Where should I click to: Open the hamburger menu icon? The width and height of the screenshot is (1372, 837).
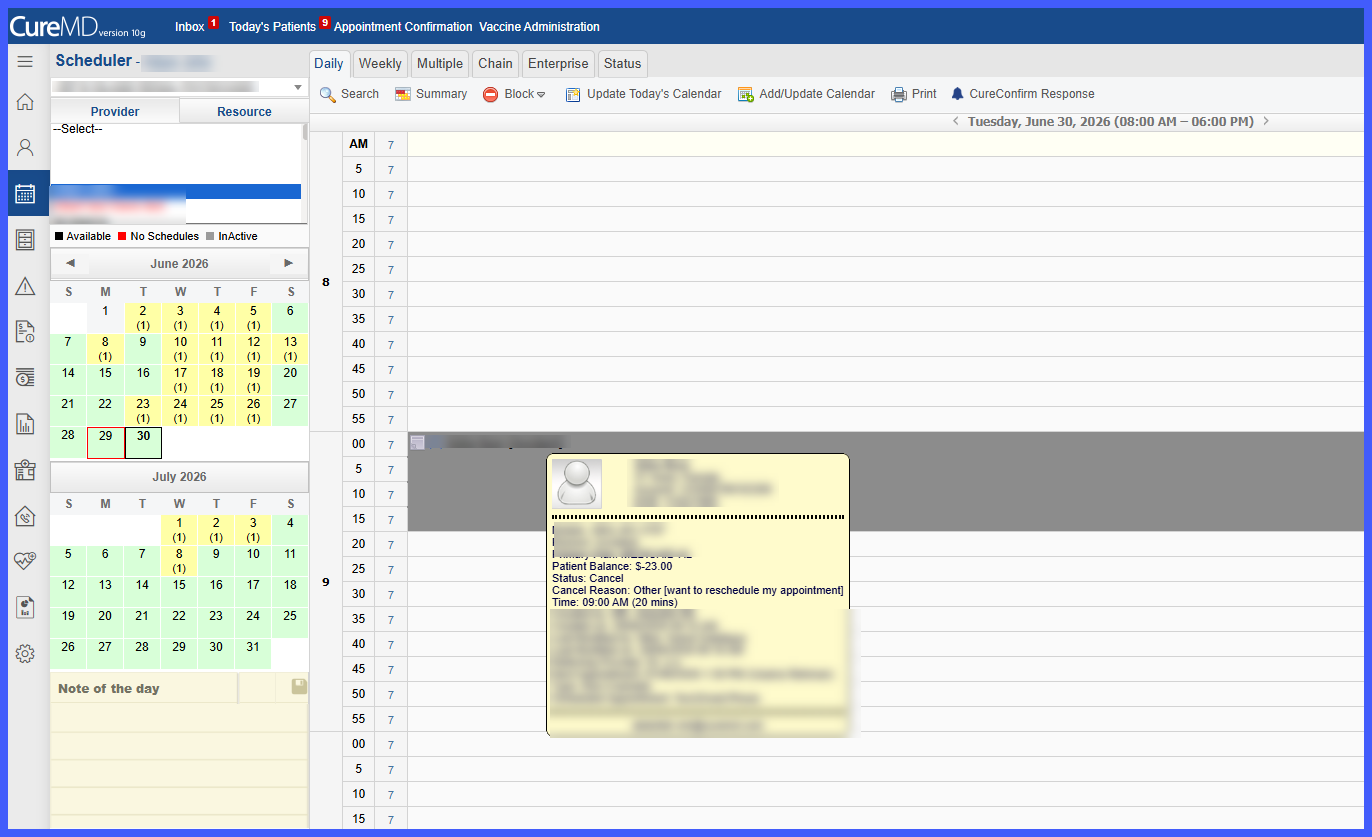(26, 62)
